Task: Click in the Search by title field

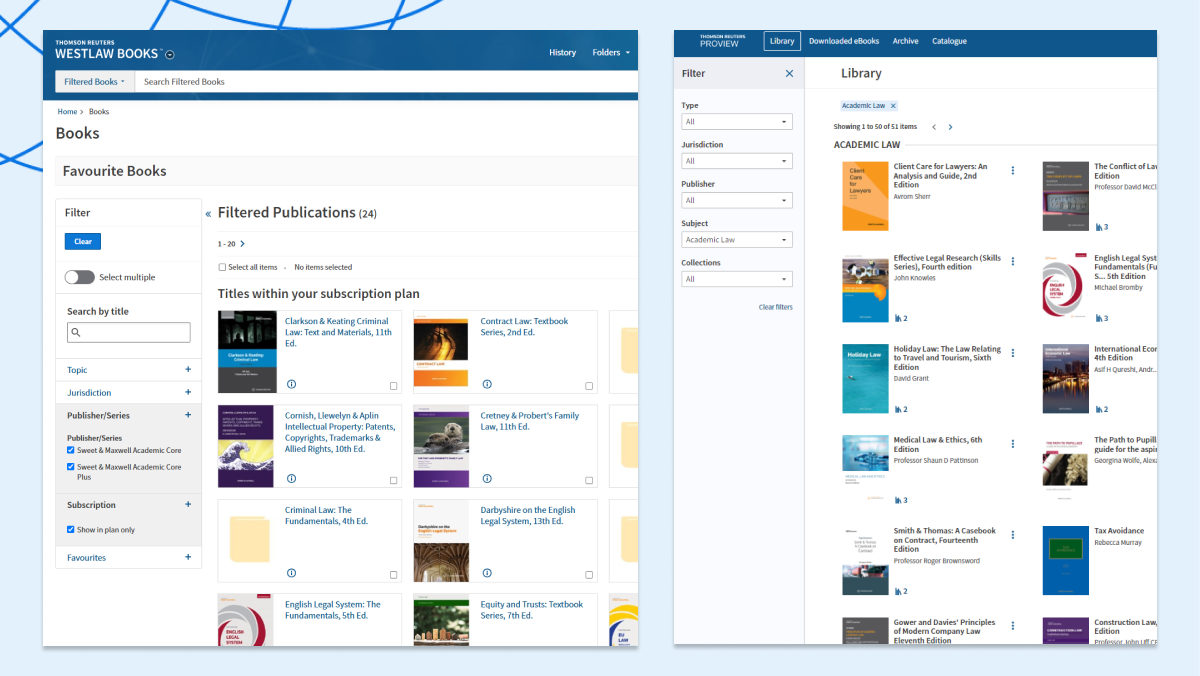Action: [129, 333]
